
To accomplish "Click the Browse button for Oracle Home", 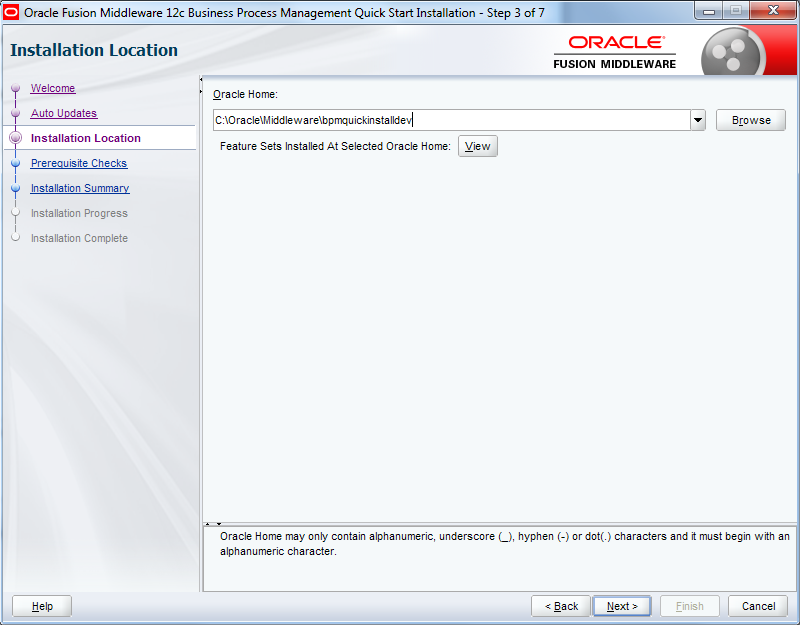I will (751, 120).
